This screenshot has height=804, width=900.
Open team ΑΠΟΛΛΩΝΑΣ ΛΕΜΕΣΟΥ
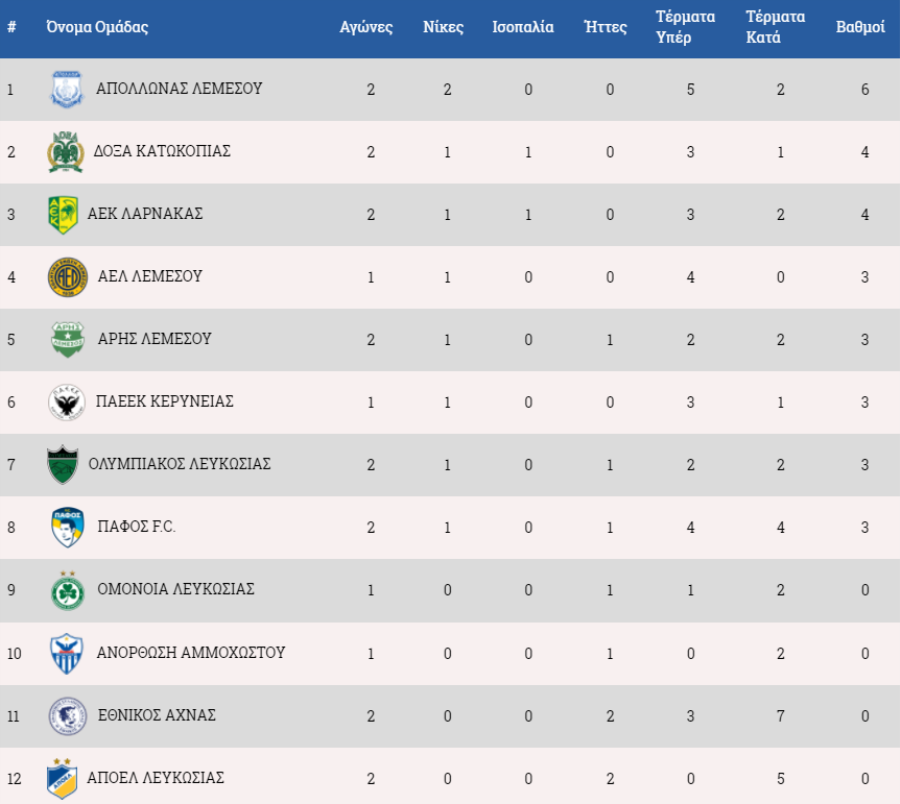pos(179,88)
